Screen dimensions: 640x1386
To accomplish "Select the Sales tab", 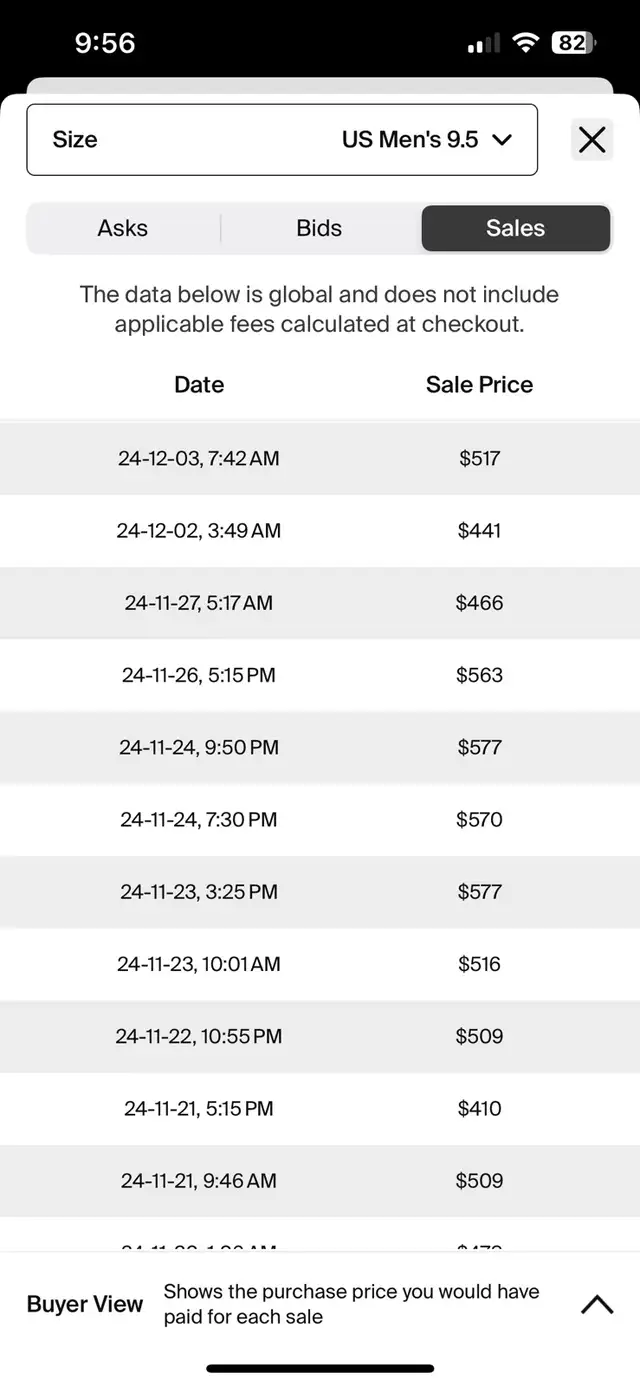I will 515,228.
